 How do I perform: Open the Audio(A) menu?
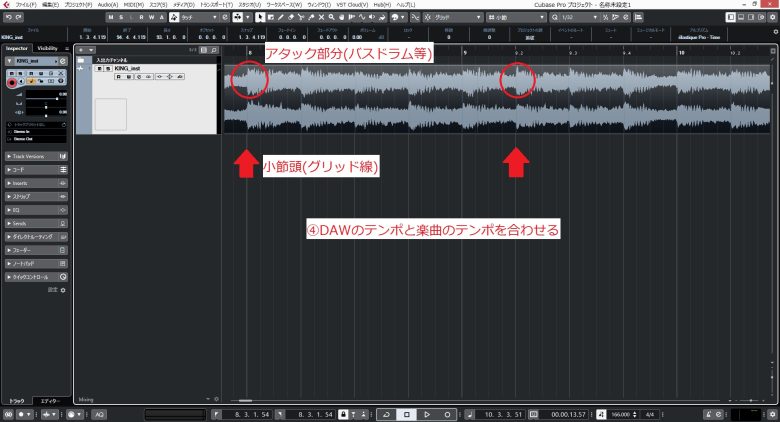tap(108, 4)
